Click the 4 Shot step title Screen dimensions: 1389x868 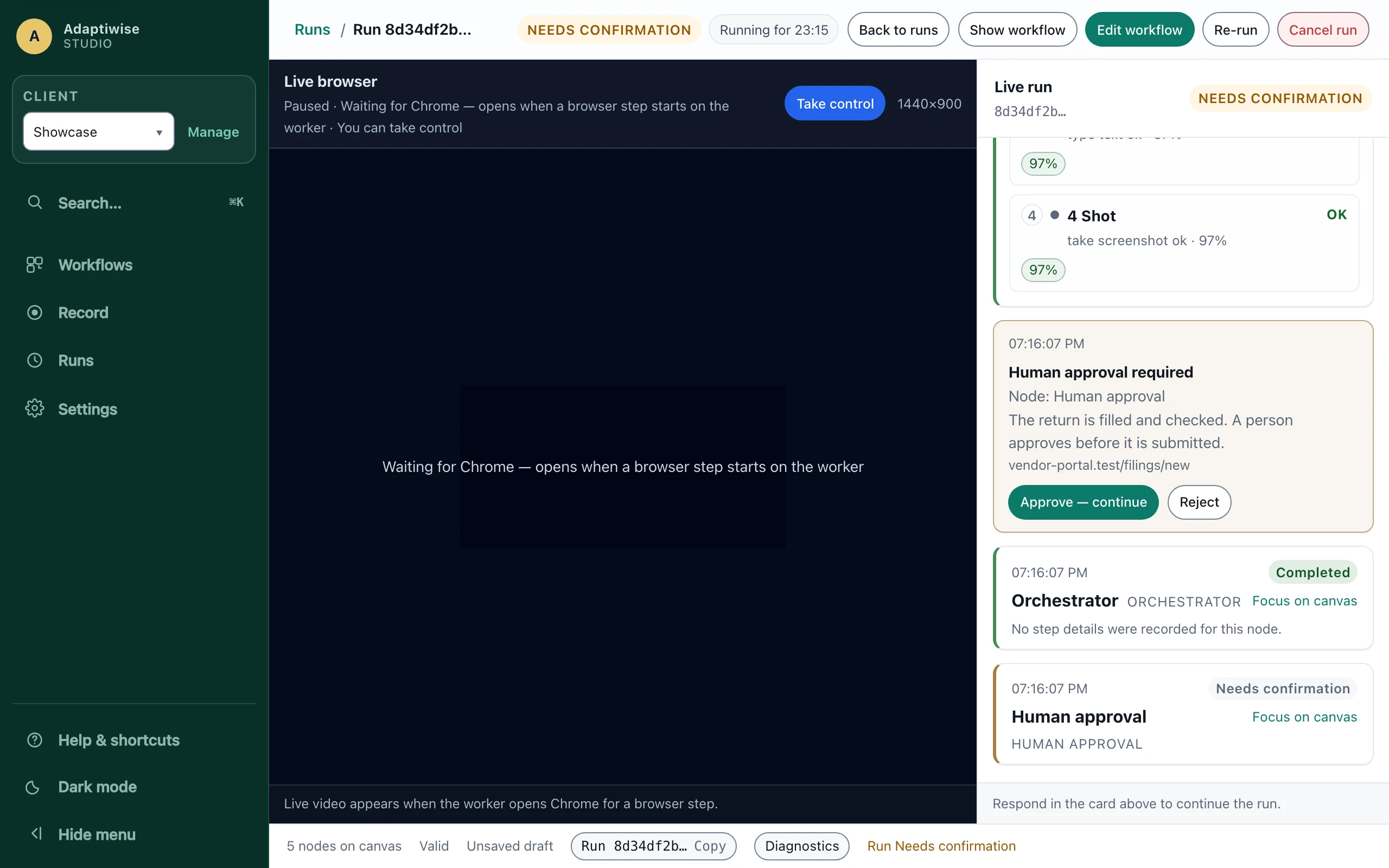pos(1091,216)
